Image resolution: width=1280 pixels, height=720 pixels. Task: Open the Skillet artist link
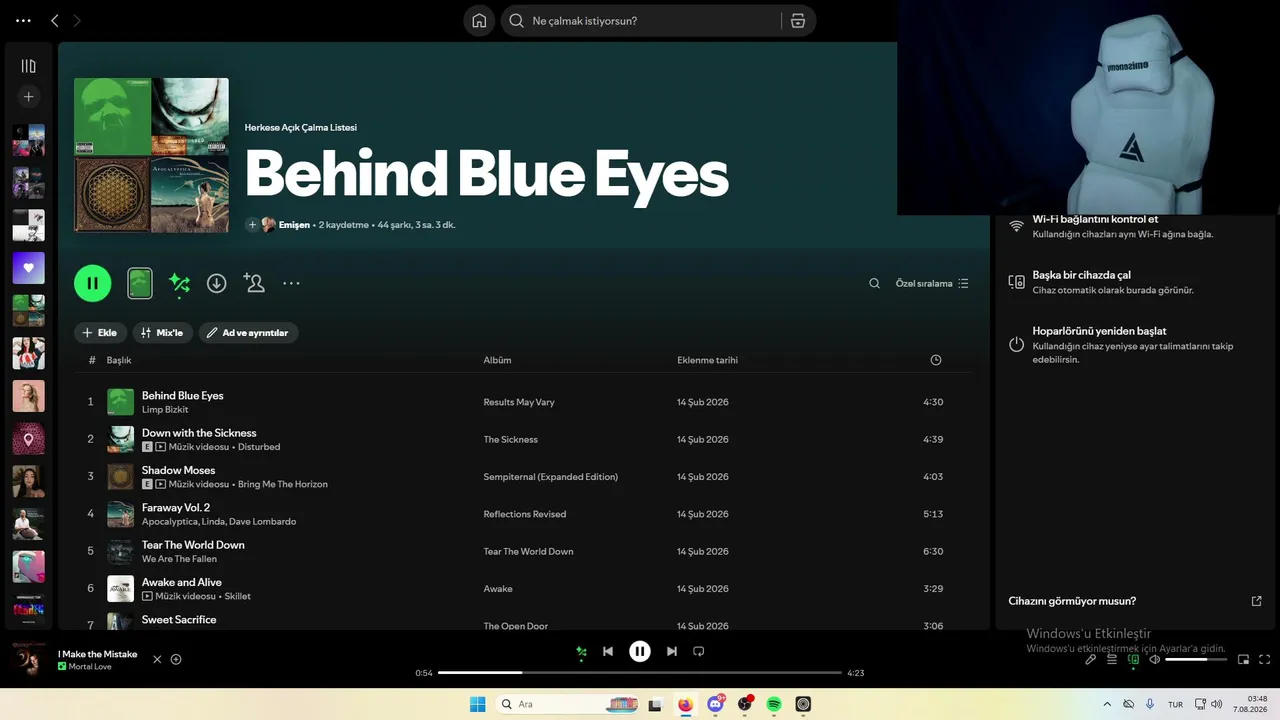pyautogui.click(x=237, y=596)
